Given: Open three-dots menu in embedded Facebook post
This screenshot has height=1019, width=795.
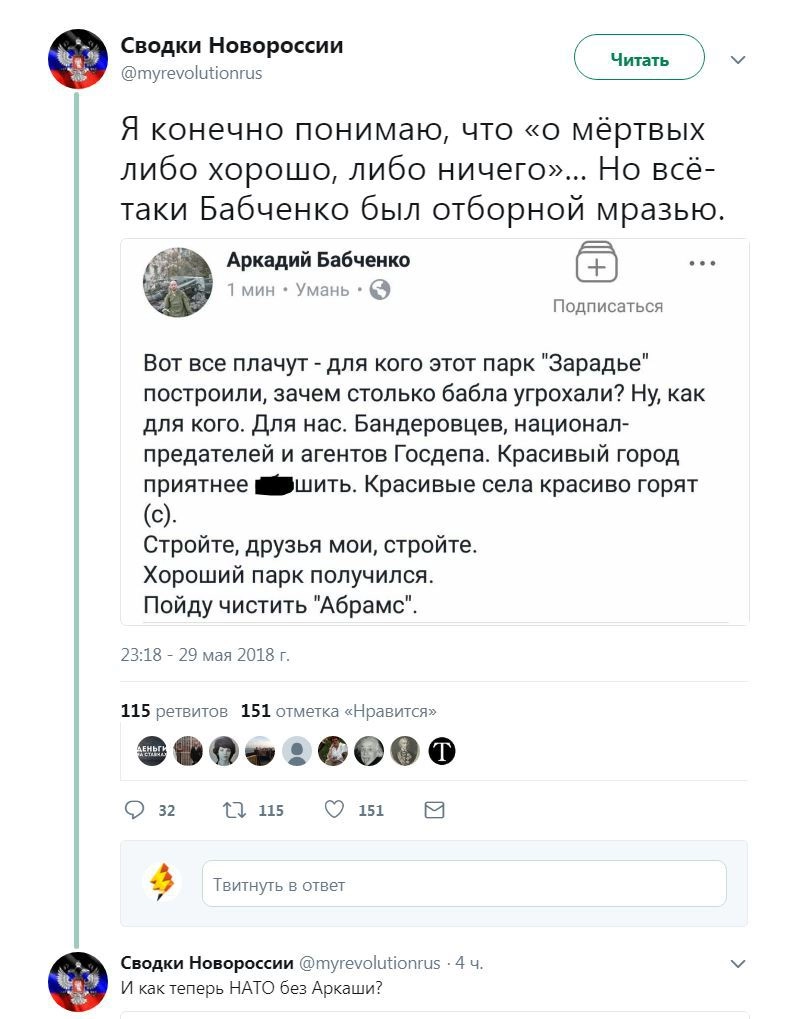Looking at the screenshot, I should (703, 264).
